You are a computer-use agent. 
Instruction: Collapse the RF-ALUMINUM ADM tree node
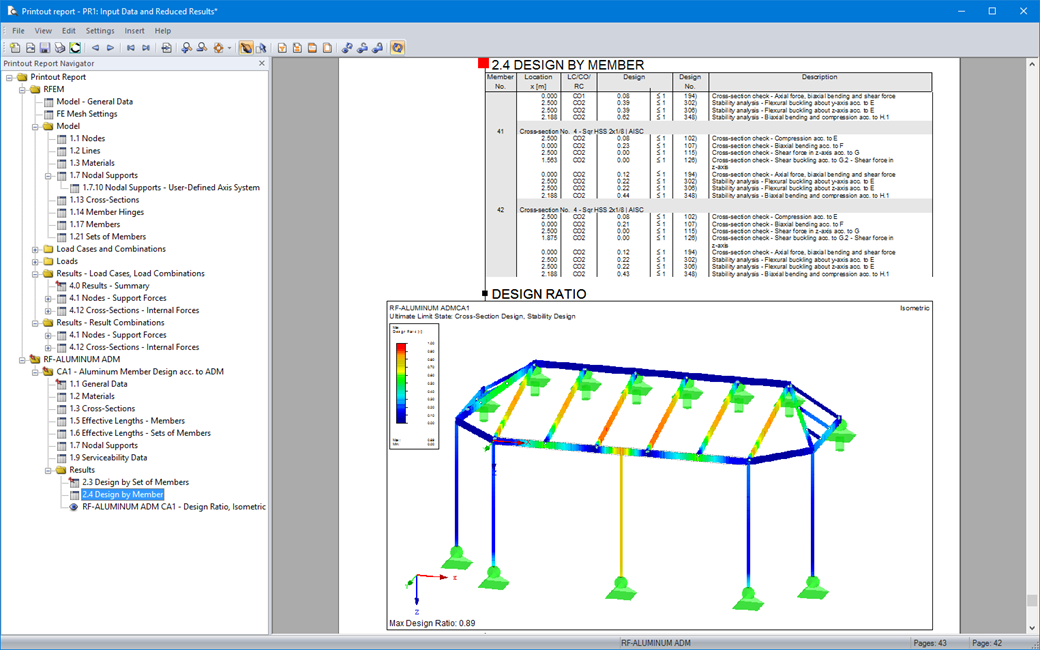(22, 360)
